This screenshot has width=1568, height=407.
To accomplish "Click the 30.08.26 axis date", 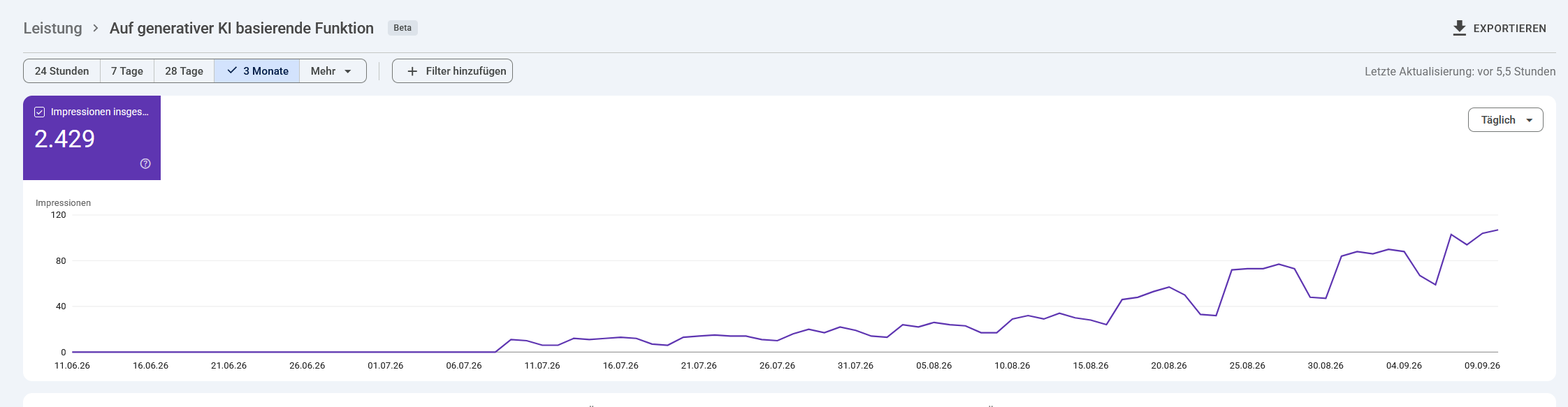I will point(1326,366).
